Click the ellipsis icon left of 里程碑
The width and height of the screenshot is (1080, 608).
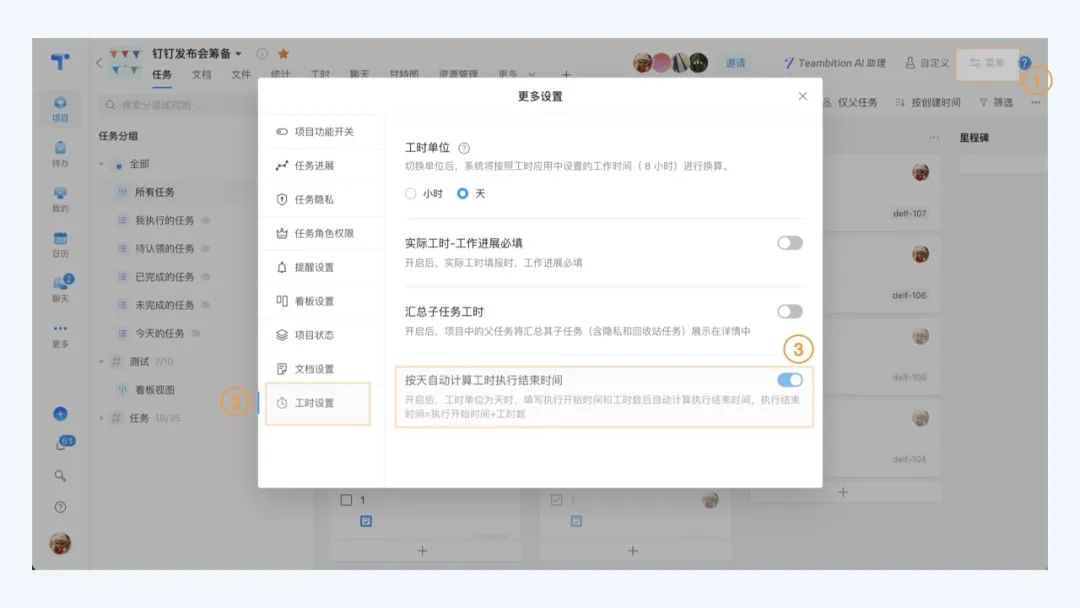point(934,138)
